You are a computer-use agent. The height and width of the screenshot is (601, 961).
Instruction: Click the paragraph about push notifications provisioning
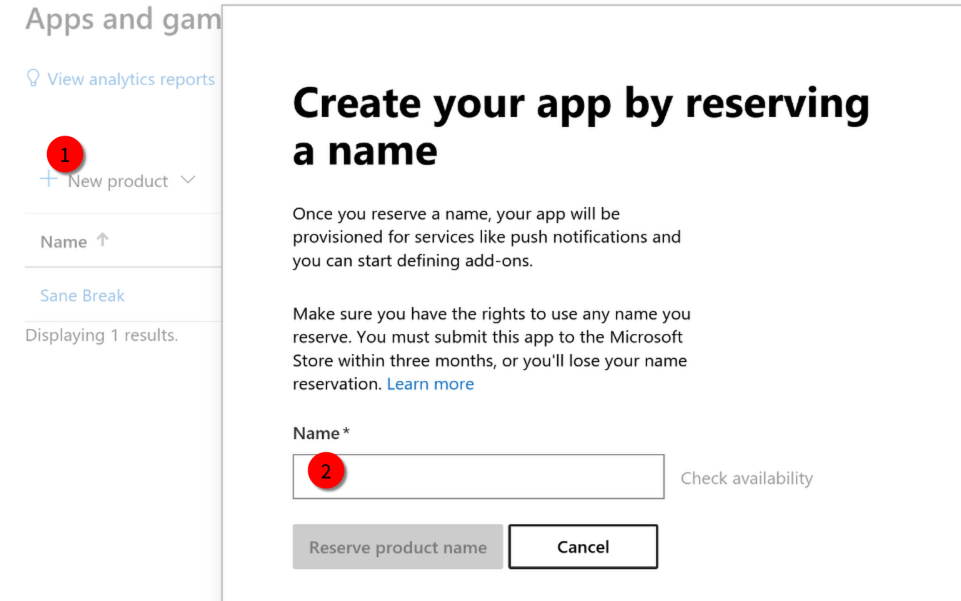tap(486, 237)
